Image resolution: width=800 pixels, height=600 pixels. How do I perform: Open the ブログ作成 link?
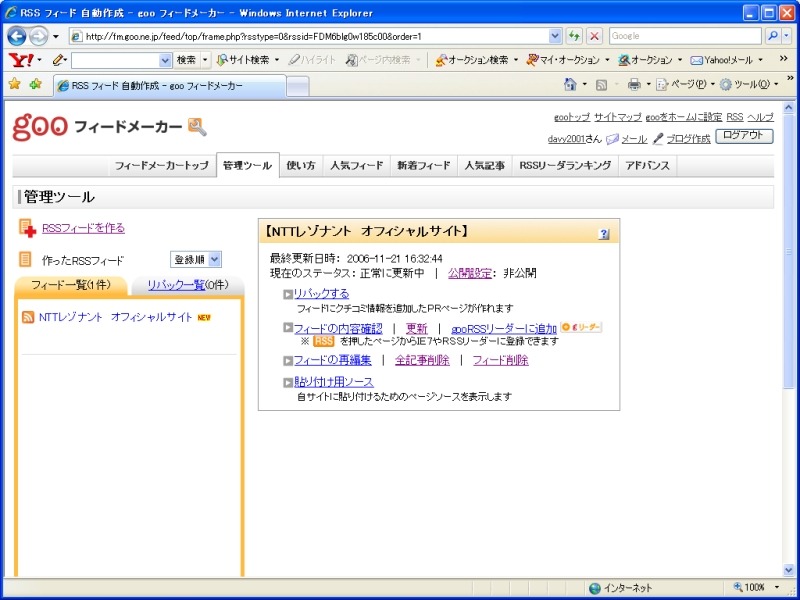tap(688, 139)
